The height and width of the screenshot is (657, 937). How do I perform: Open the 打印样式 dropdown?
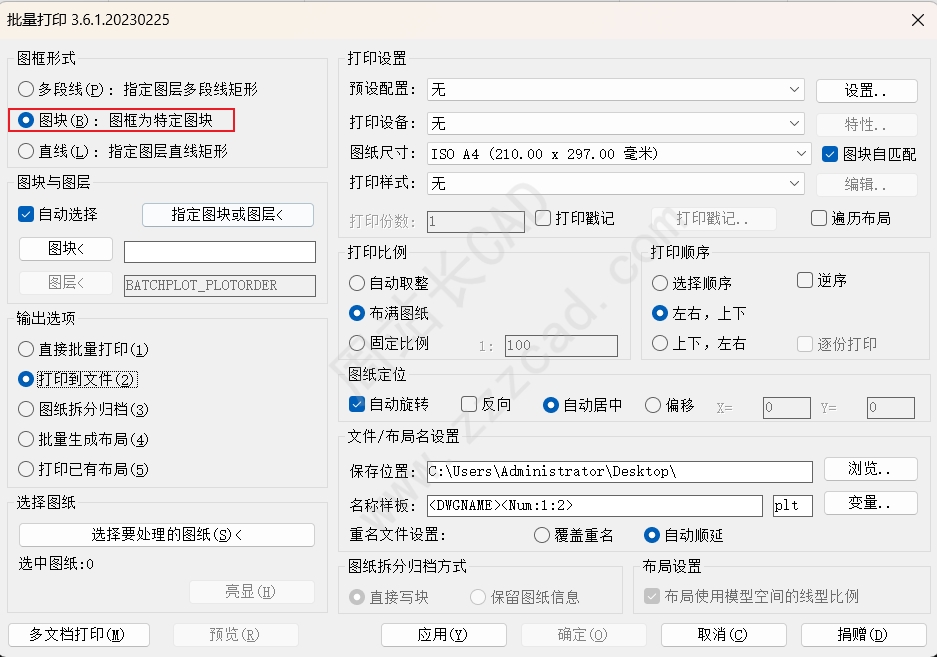tap(616, 183)
